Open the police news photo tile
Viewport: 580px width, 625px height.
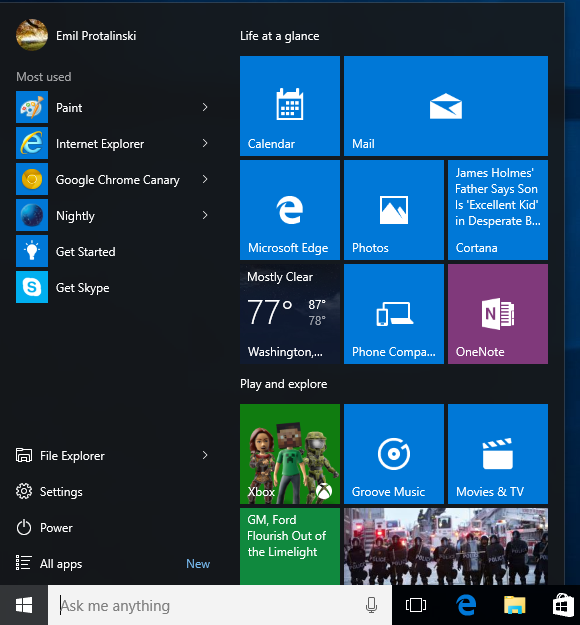446,546
